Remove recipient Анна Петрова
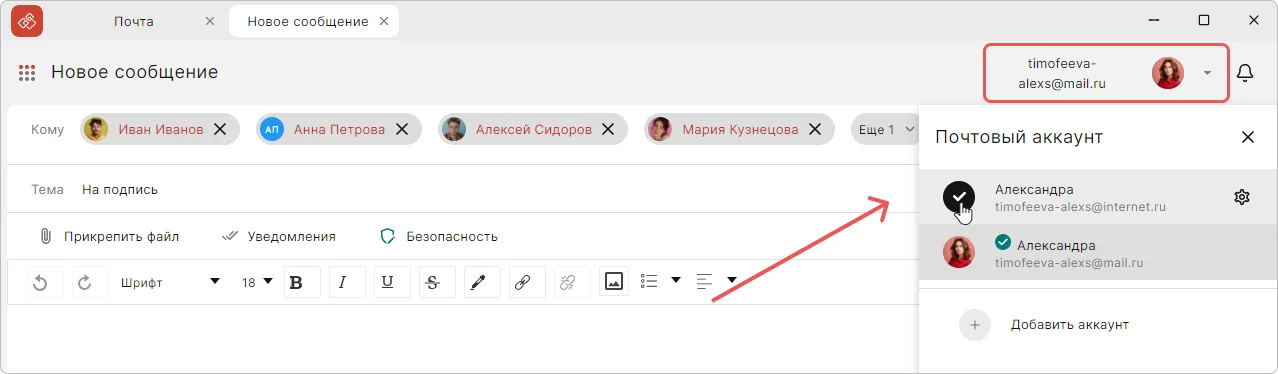The height and width of the screenshot is (374, 1278). pyautogui.click(x=402, y=129)
